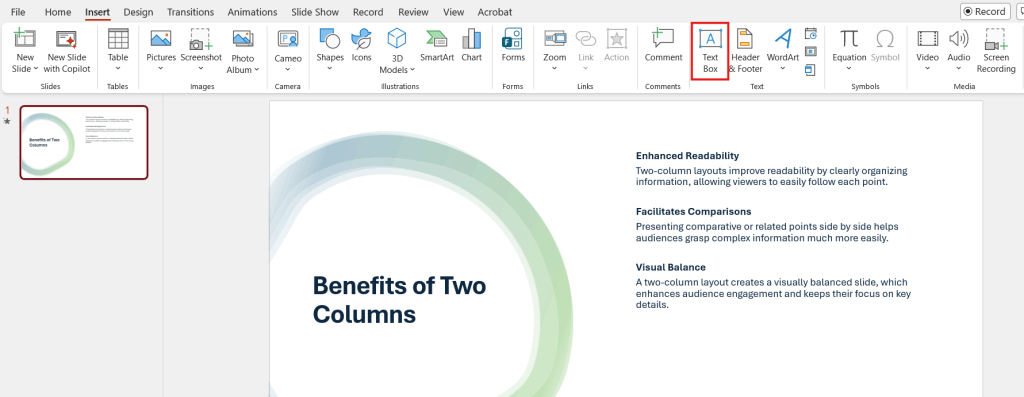The height and width of the screenshot is (397, 1024).
Task: Expand the Audio dropdown arrow
Action: click(x=959, y=69)
